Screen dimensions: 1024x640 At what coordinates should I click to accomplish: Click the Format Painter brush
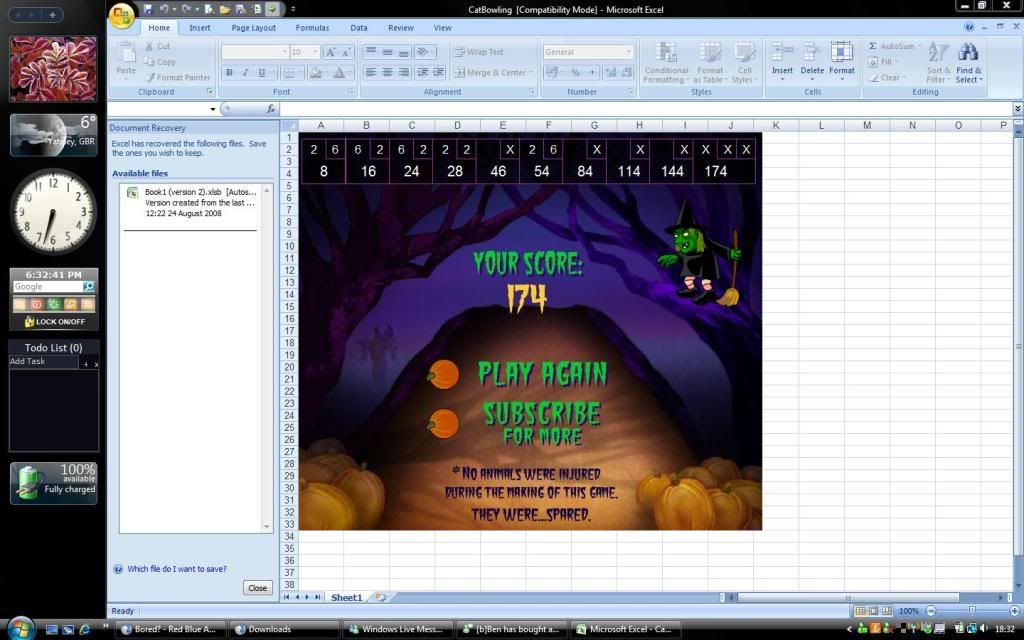pyautogui.click(x=150, y=77)
